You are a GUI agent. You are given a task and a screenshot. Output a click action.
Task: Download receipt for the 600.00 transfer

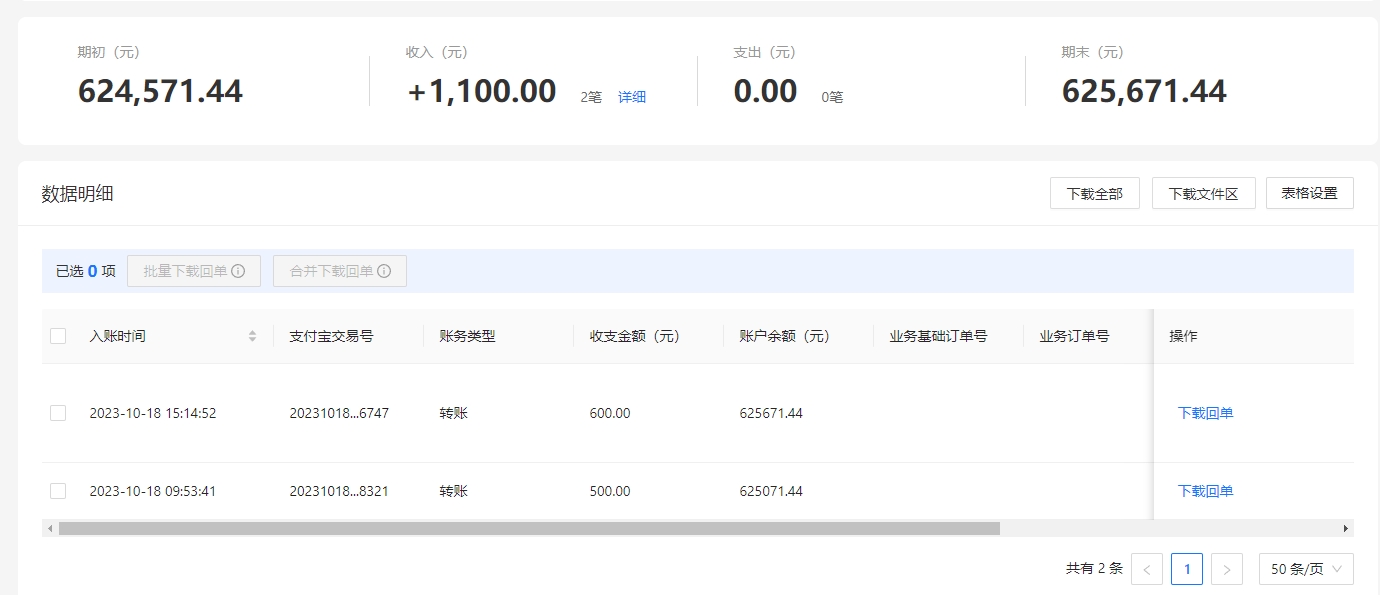1206,413
